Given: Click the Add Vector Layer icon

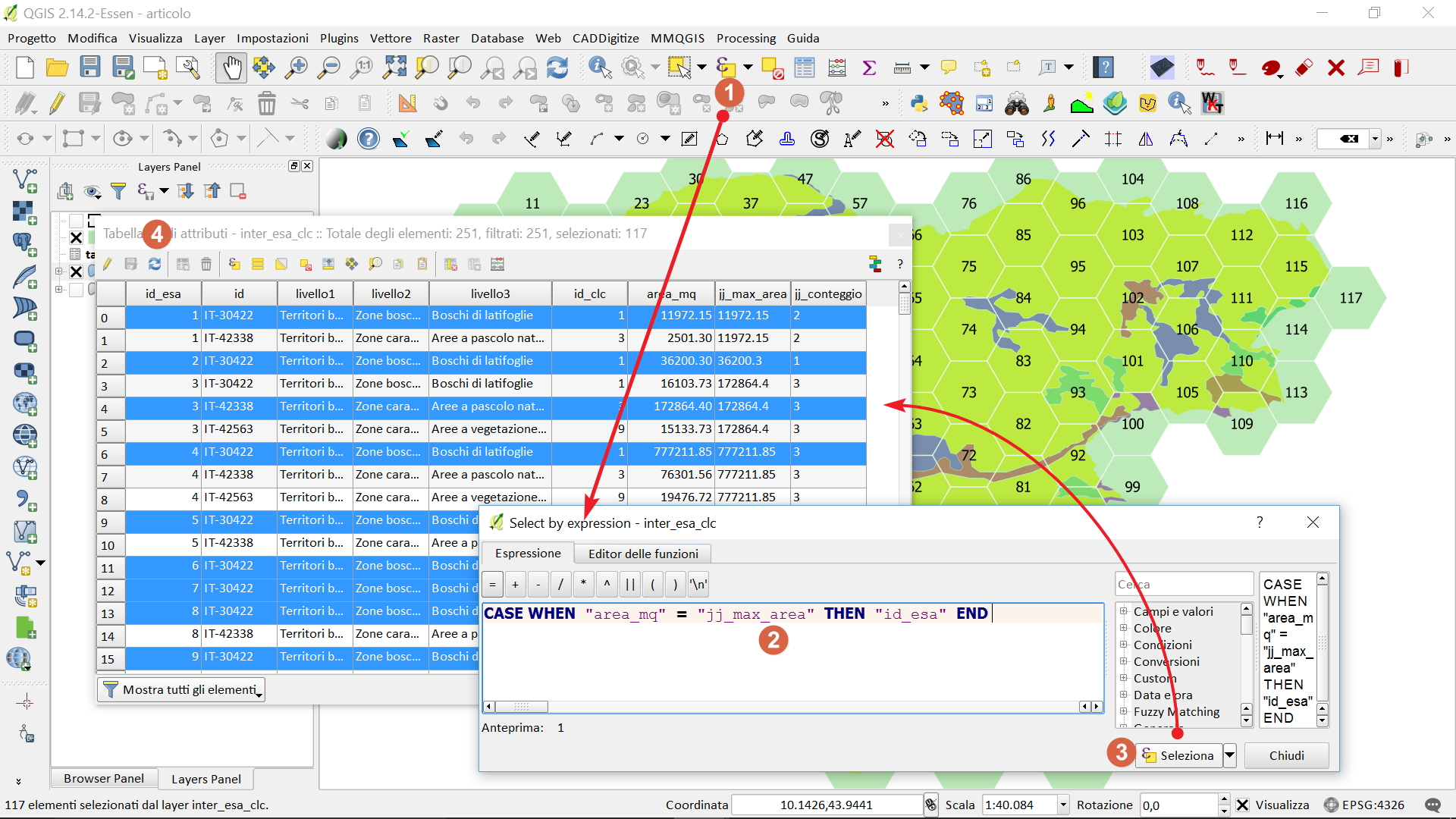Looking at the screenshot, I should pos(25,180).
